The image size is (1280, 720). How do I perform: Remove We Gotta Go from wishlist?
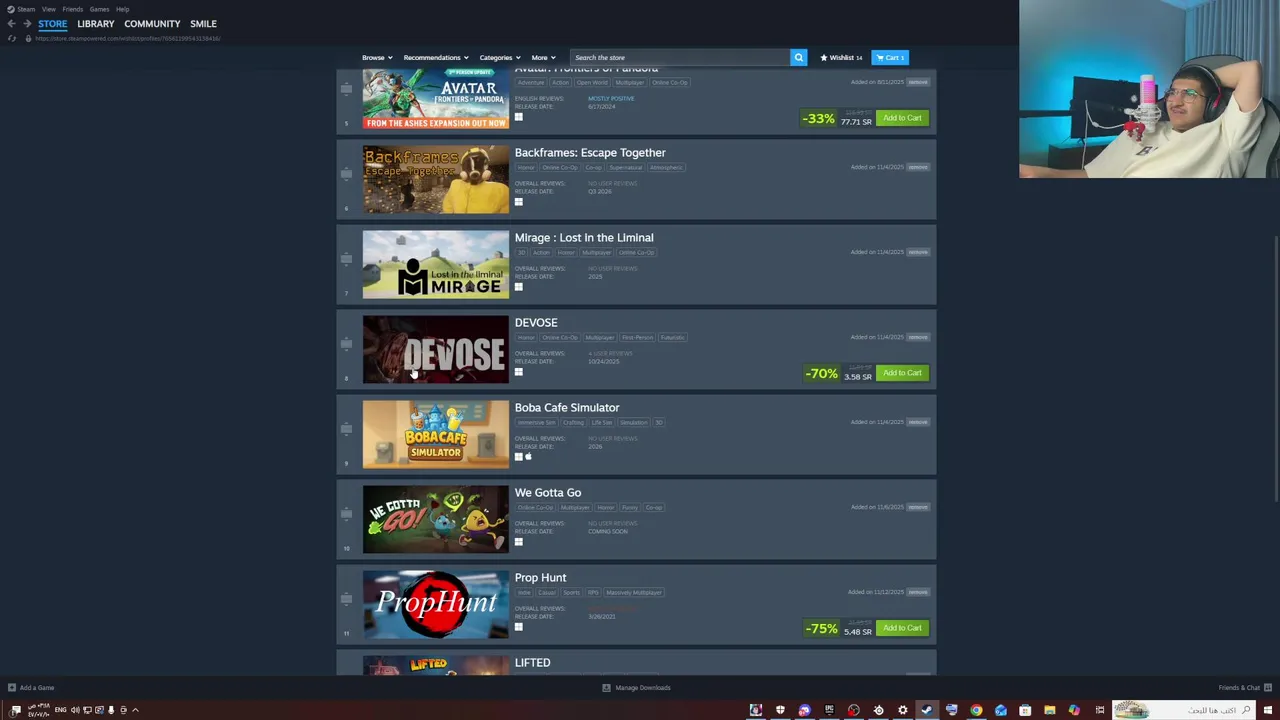coord(918,507)
